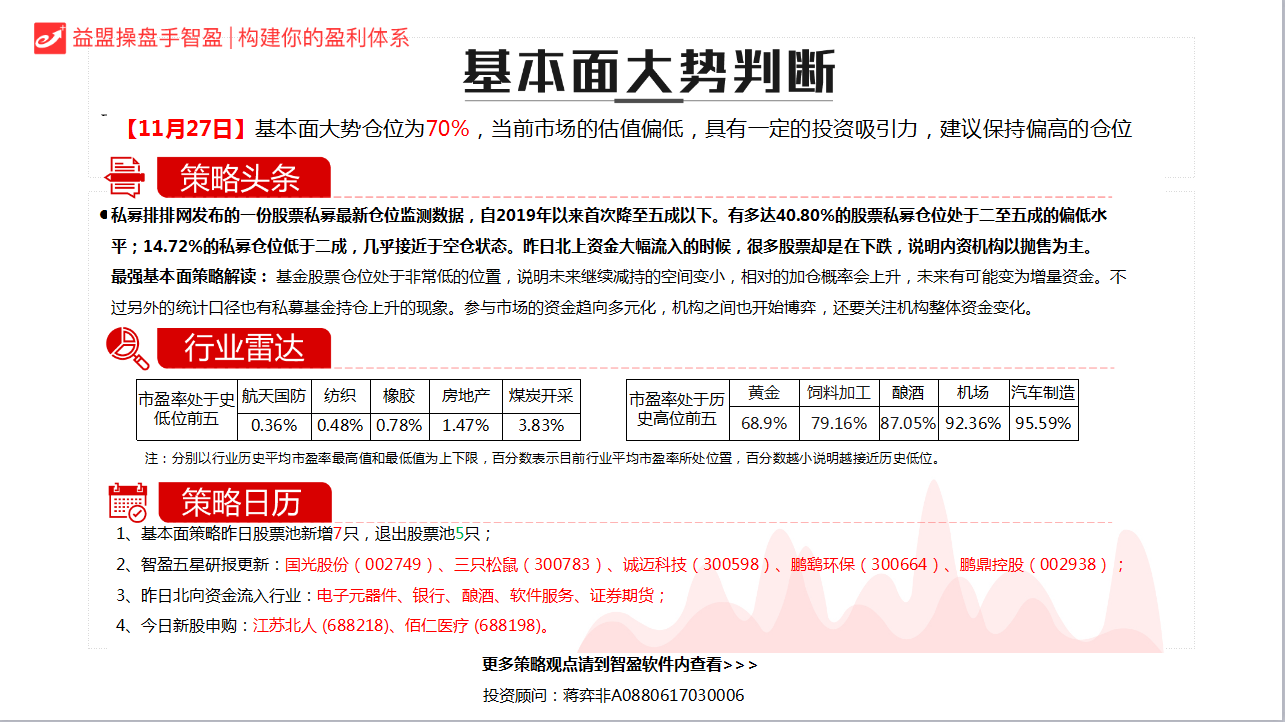This screenshot has height=722, width=1285.
Task: Select the 汽车制造 cell in high-PE table
Action: [1043, 394]
